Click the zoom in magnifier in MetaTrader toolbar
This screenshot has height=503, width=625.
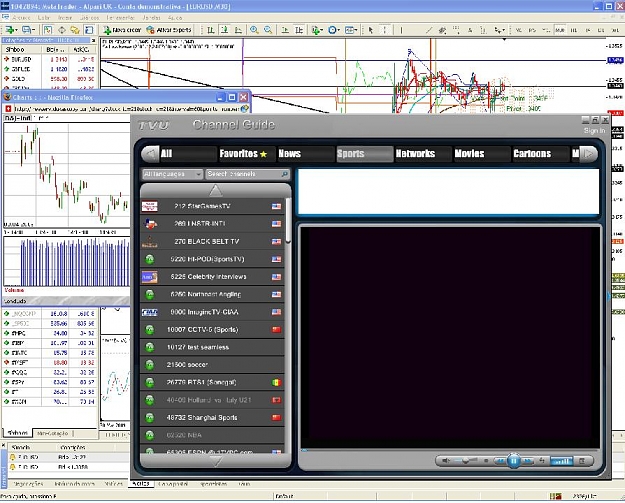click(254, 30)
